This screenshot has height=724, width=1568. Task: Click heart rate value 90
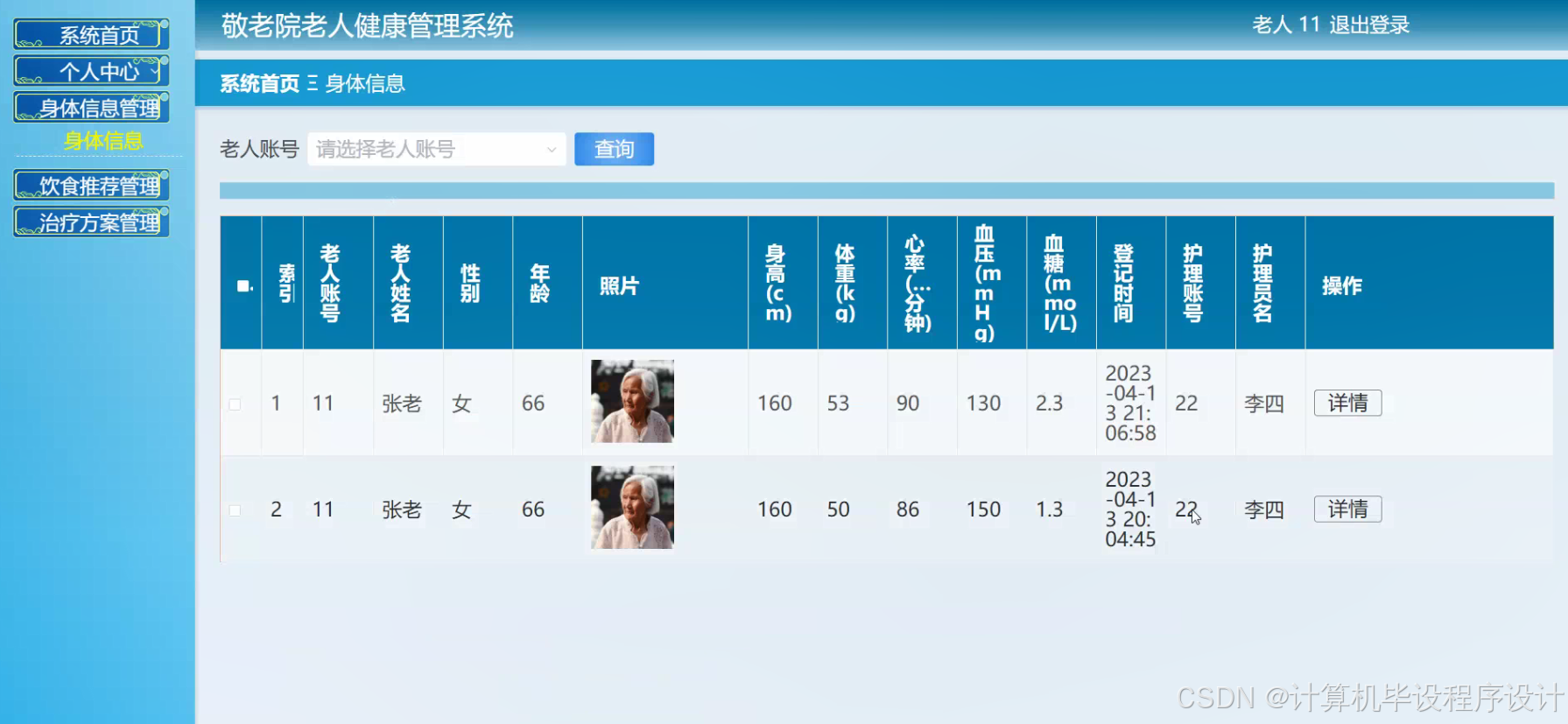point(908,403)
